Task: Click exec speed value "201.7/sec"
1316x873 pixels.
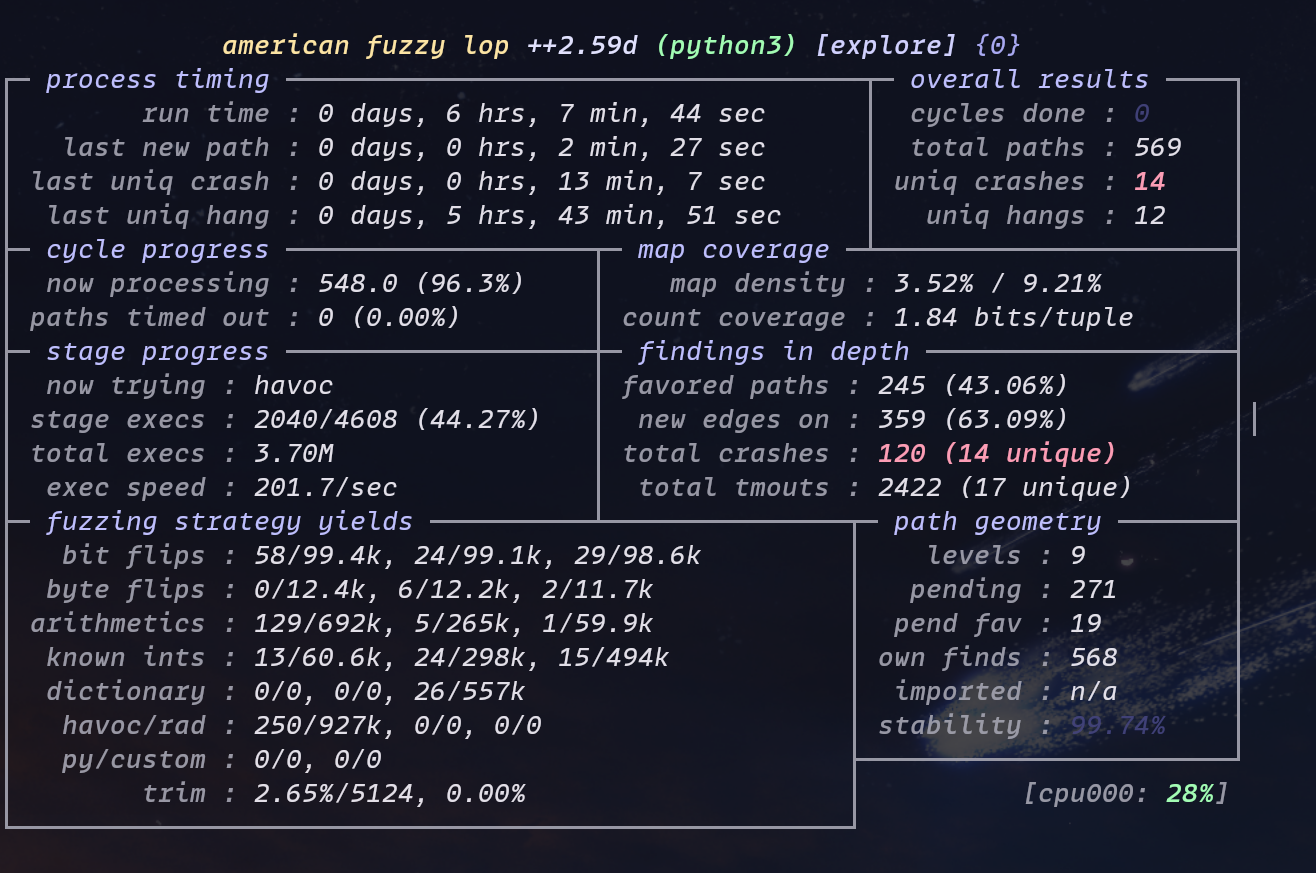Action: click(326, 488)
